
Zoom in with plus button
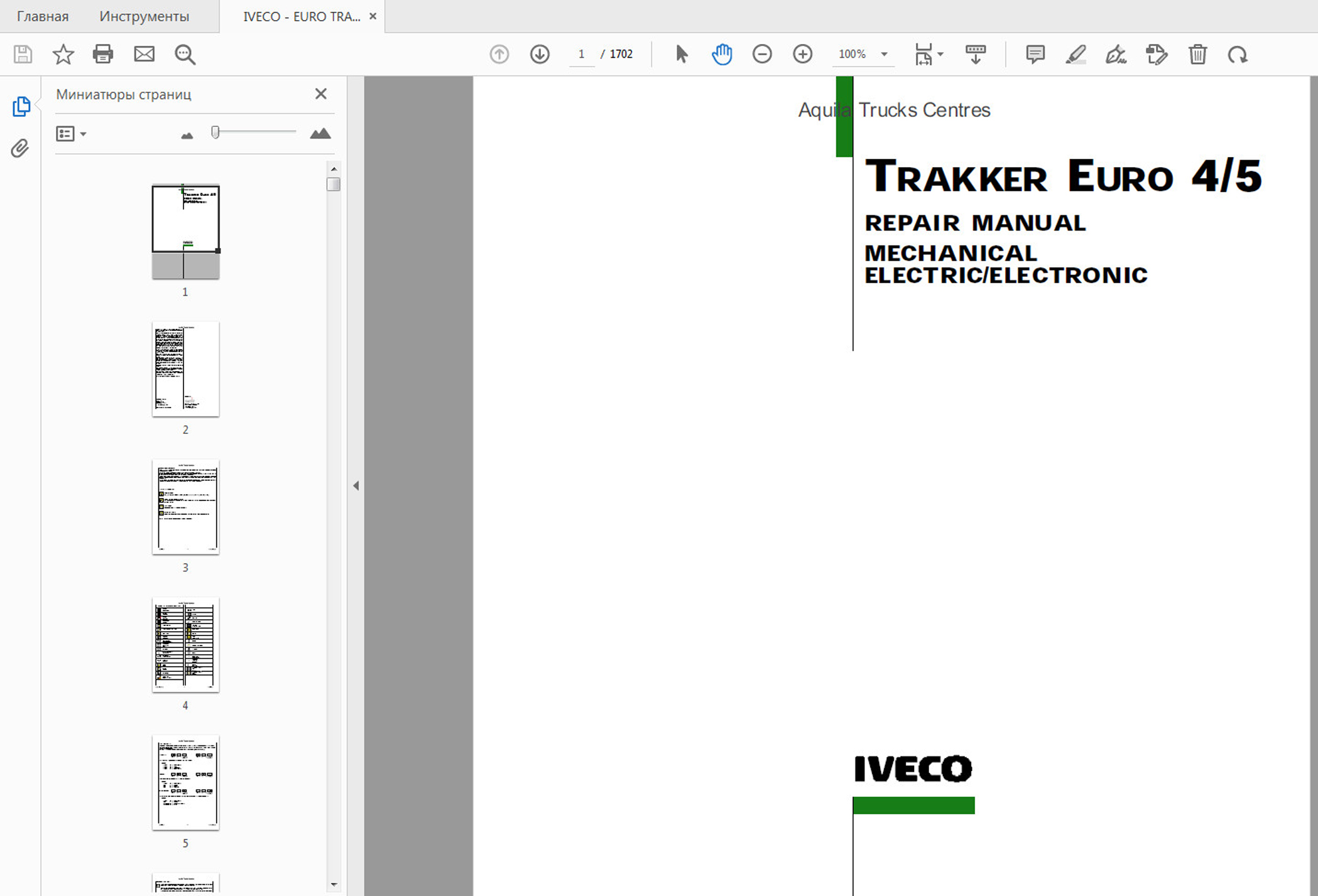(802, 55)
